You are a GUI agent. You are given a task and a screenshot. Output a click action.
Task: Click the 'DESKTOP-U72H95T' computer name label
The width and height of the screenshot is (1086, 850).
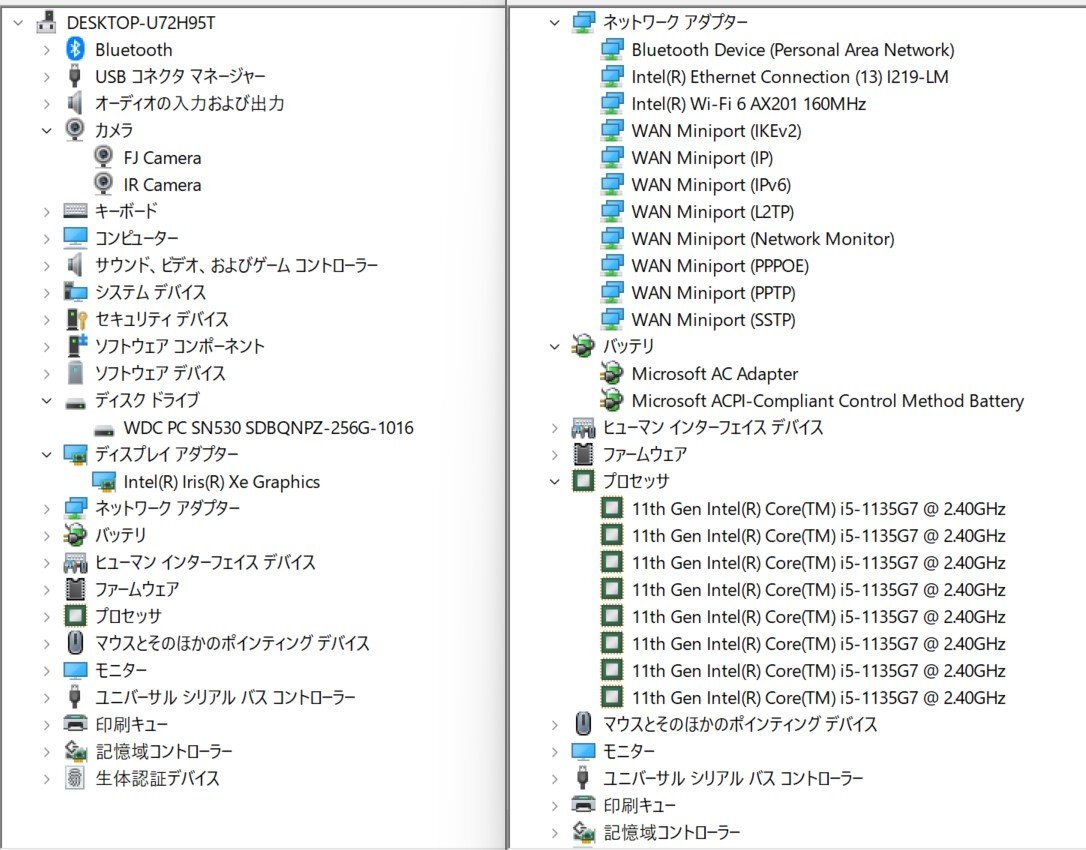click(x=141, y=23)
